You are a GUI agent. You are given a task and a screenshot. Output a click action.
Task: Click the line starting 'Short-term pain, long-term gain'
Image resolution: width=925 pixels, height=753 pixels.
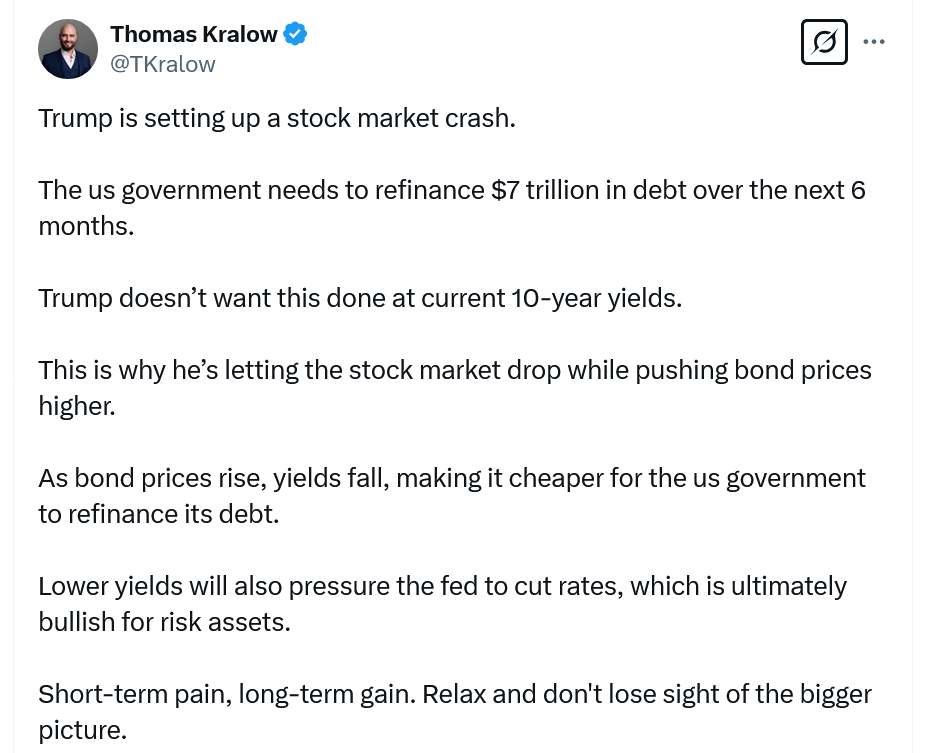[x=454, y=694]
